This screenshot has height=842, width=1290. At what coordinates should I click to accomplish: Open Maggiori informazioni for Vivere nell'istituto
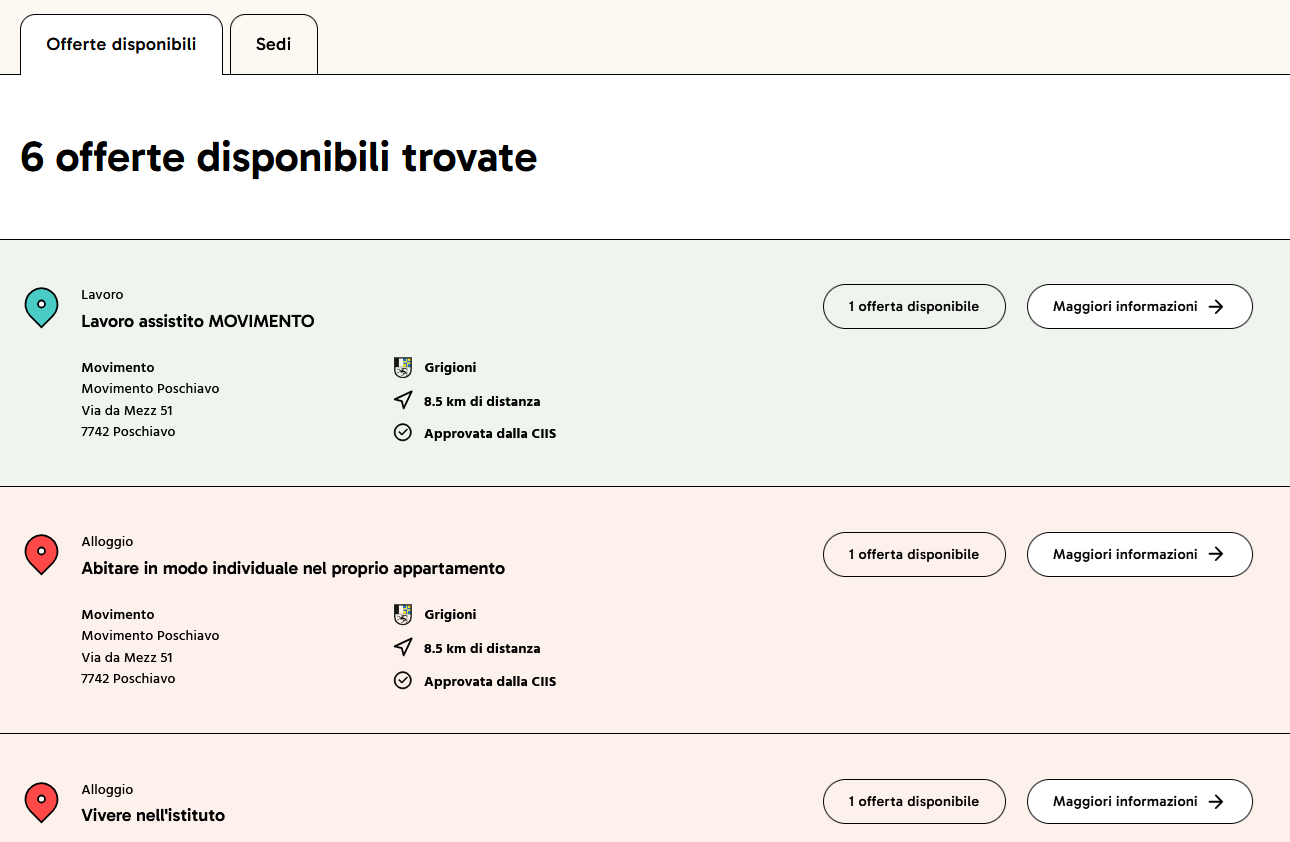[x=1139, y=801]
